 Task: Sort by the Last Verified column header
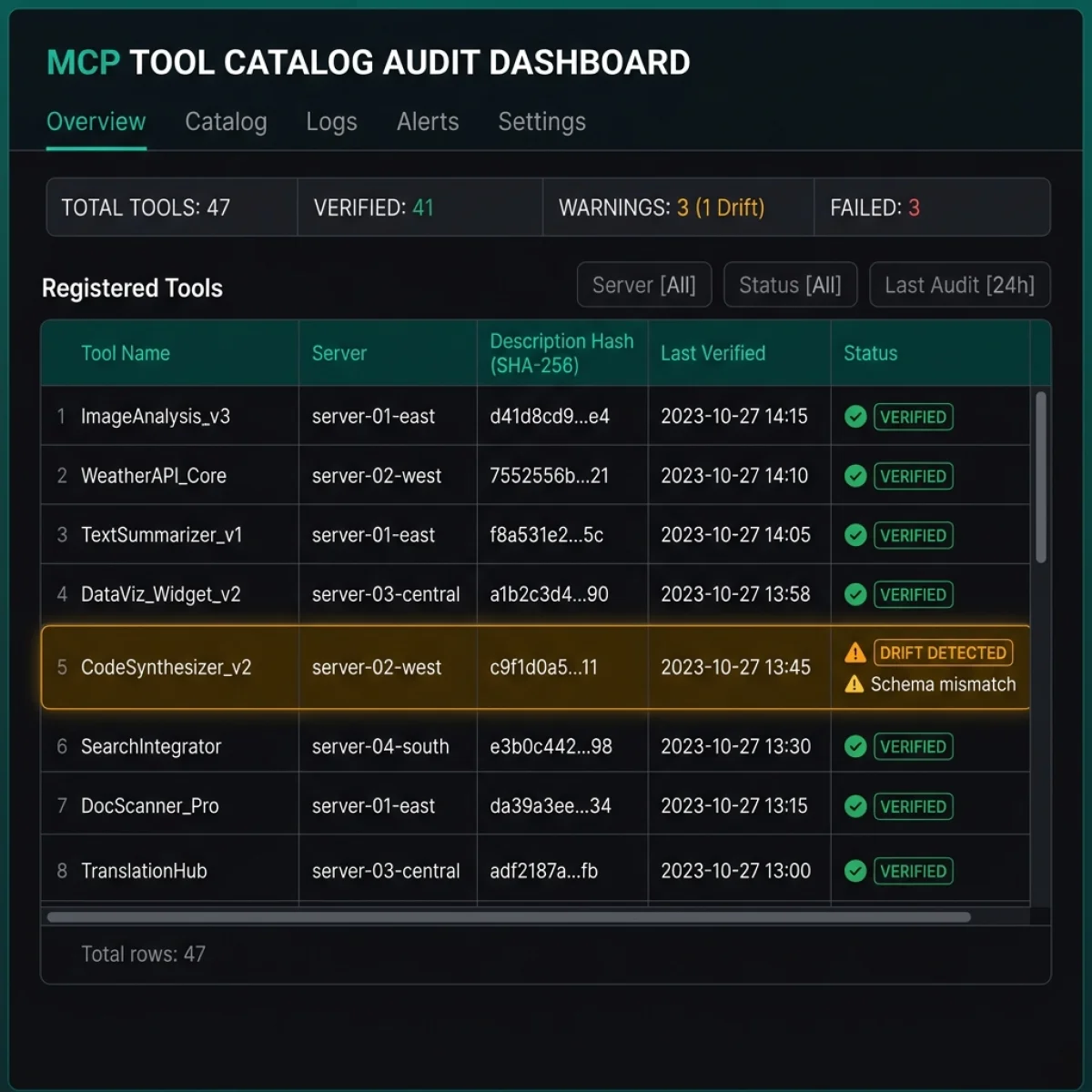point(713,353)
